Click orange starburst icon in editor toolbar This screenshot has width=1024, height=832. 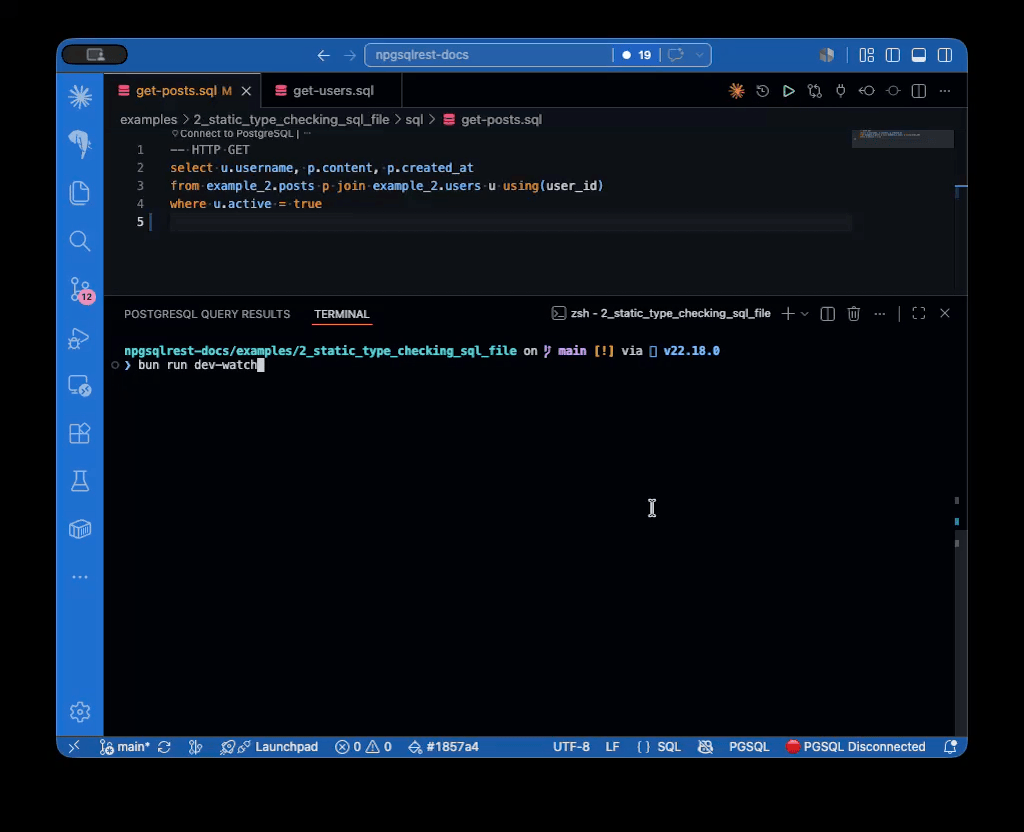pyautogui.click(x=737, y=91)
